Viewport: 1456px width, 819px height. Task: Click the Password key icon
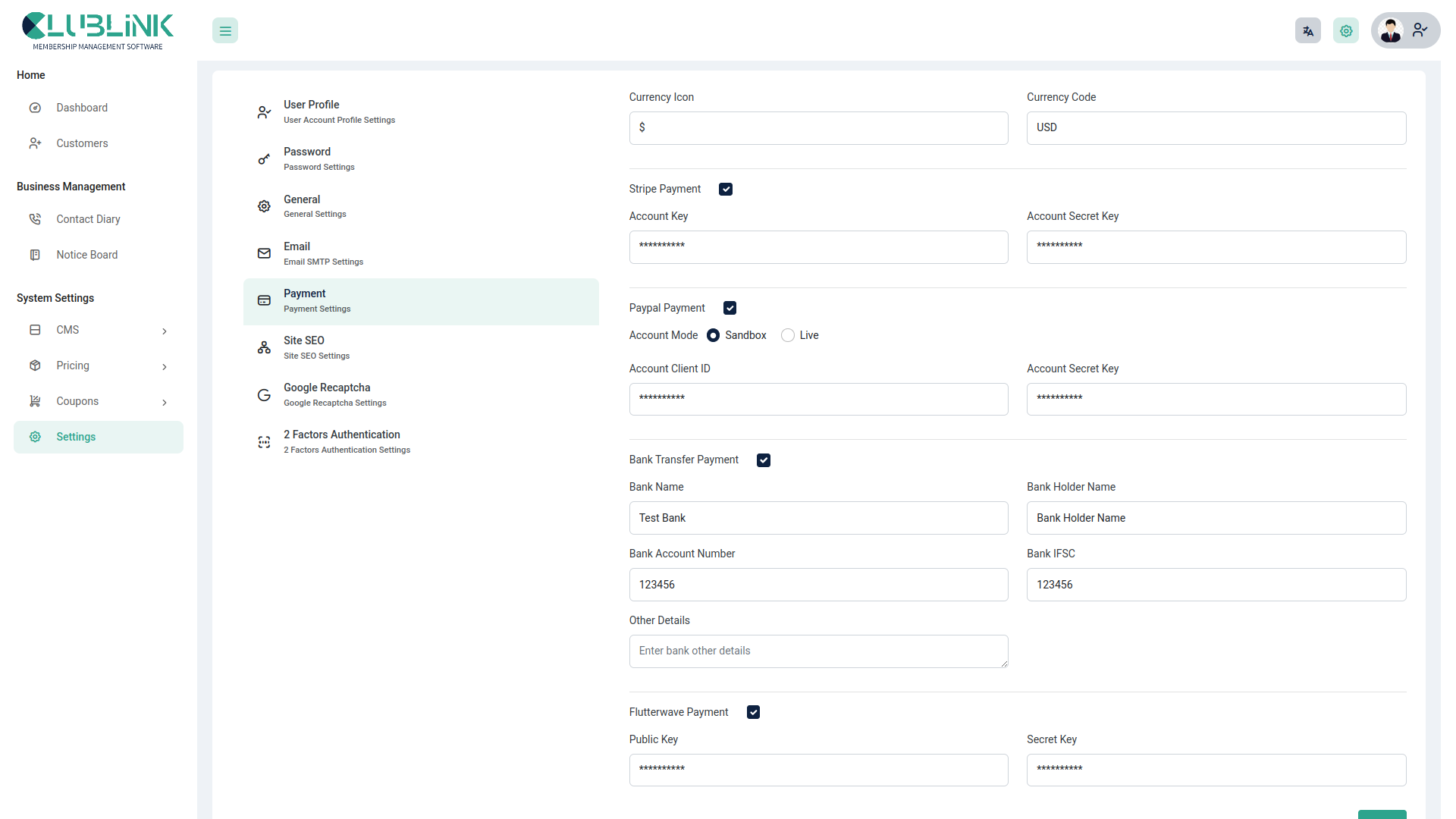pyautogui.click(x=263, y=158)
